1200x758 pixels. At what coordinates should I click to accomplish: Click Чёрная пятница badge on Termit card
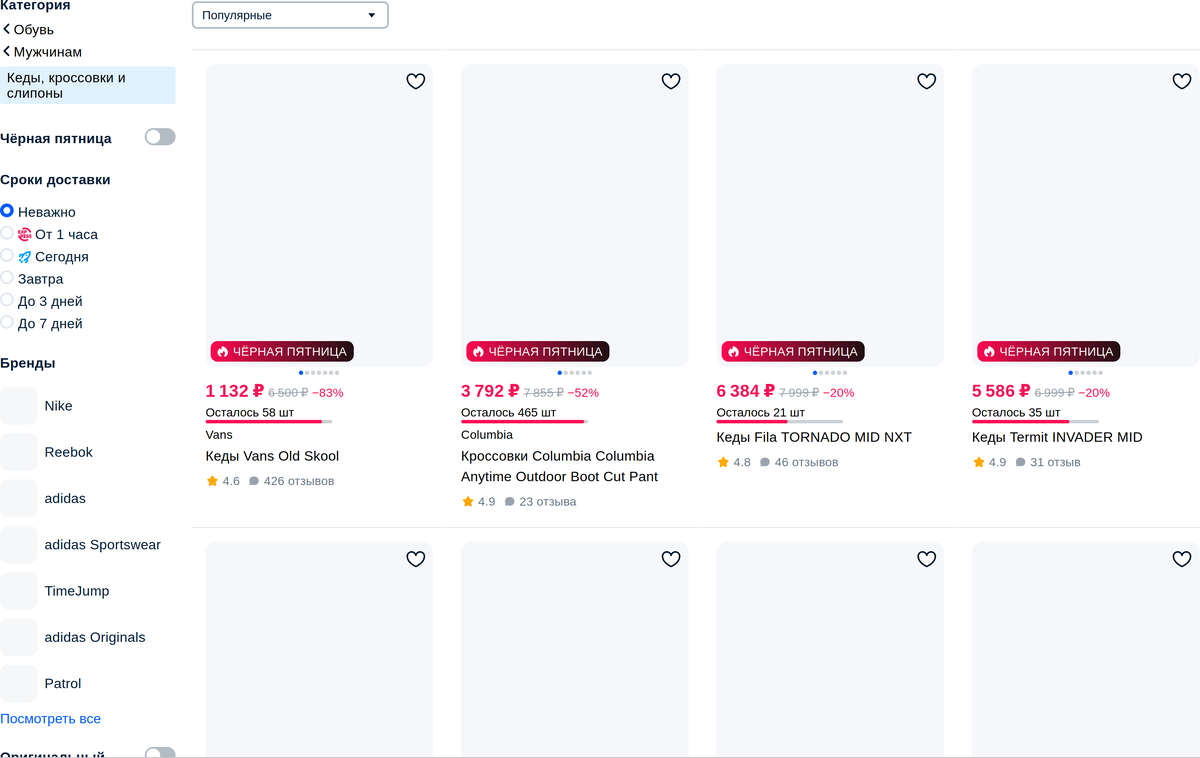(x=1048, y=351)
